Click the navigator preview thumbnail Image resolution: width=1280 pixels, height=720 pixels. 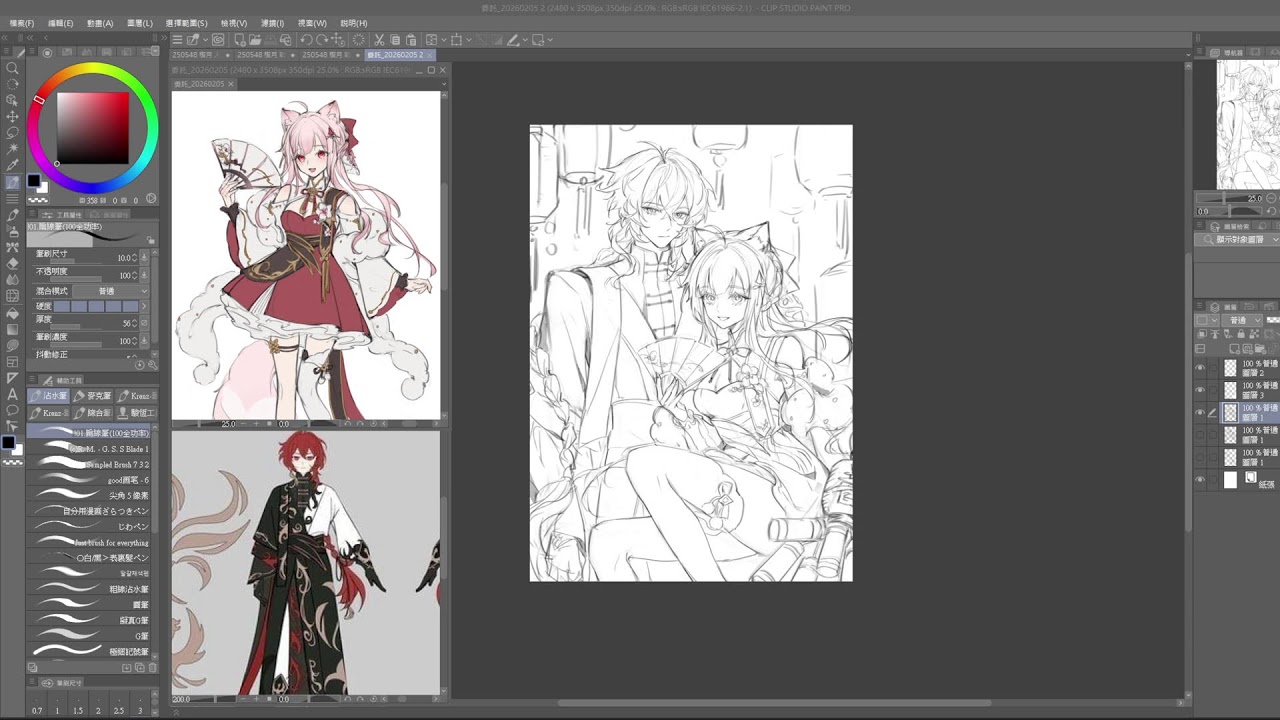pyautogui.click(x=1247, y=124)
